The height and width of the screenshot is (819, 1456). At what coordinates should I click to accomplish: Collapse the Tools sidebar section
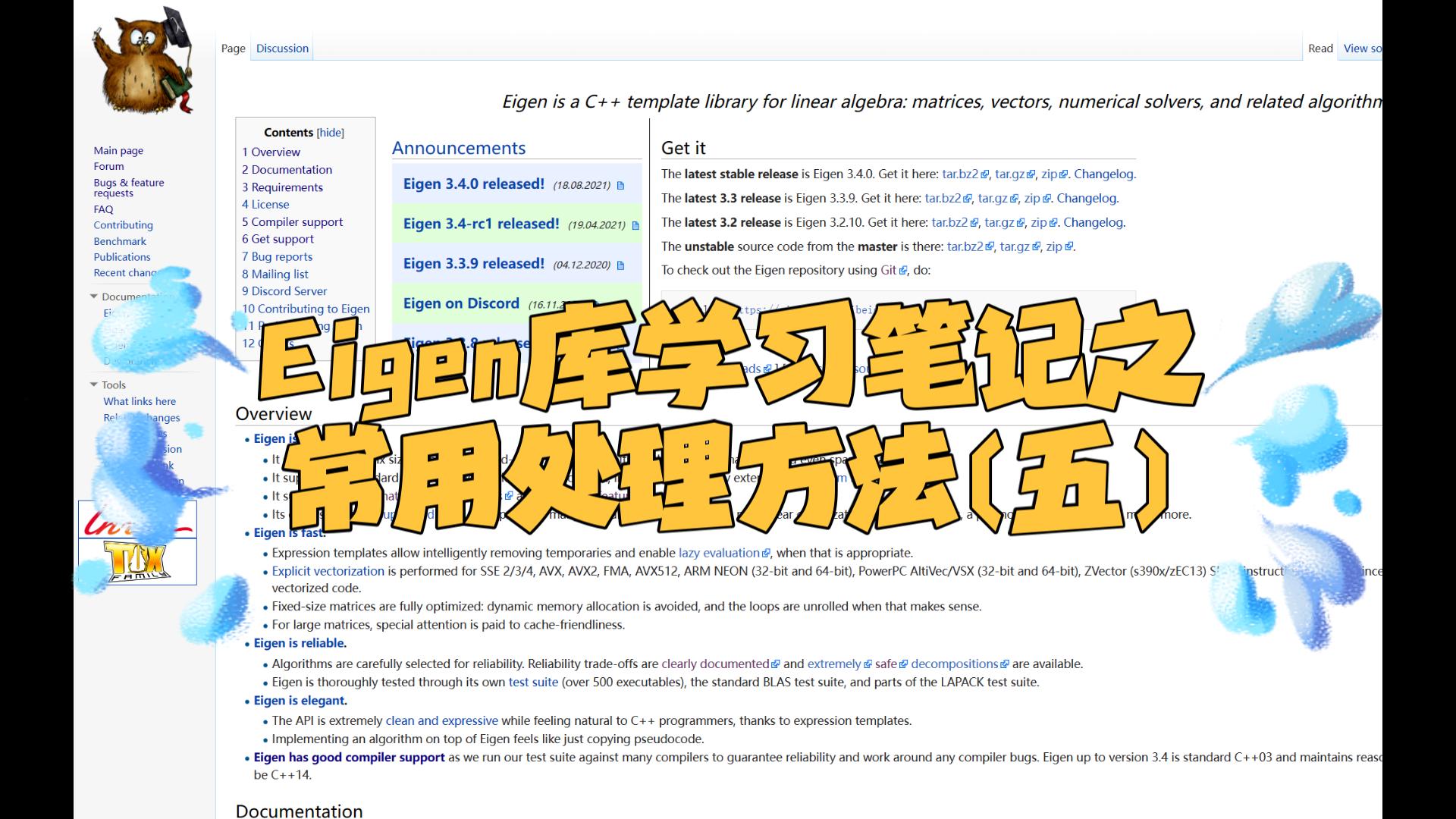pyautogui.click(x=95, y=384)
